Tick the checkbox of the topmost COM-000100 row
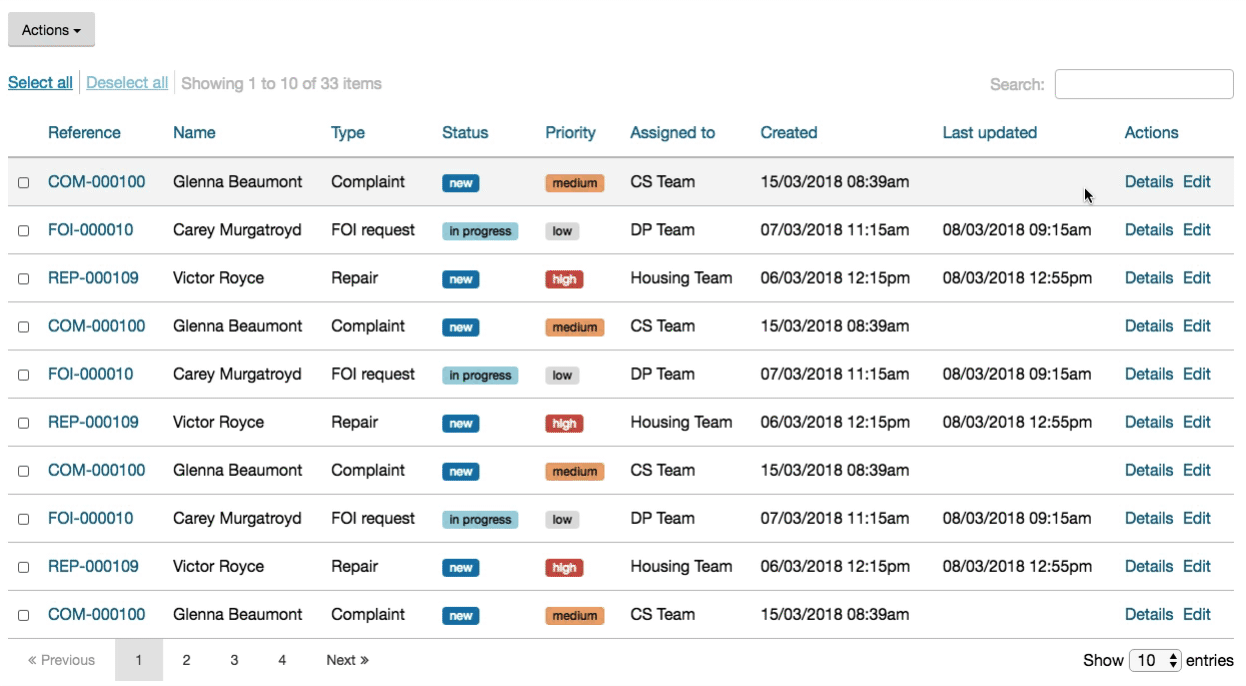Viewport: 1246px width, 686px height. [23, 183]
